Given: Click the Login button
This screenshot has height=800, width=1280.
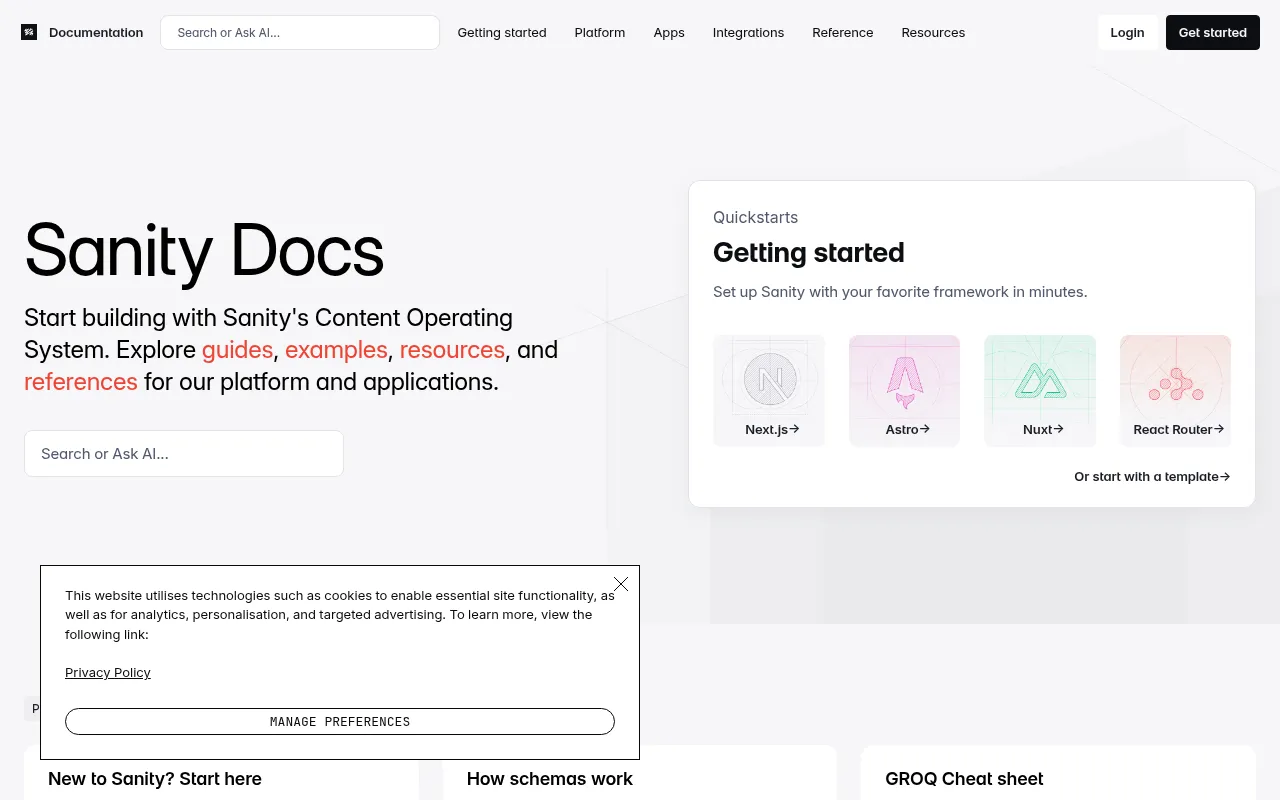Looking at the screenshot, I should pos(1127,32).
